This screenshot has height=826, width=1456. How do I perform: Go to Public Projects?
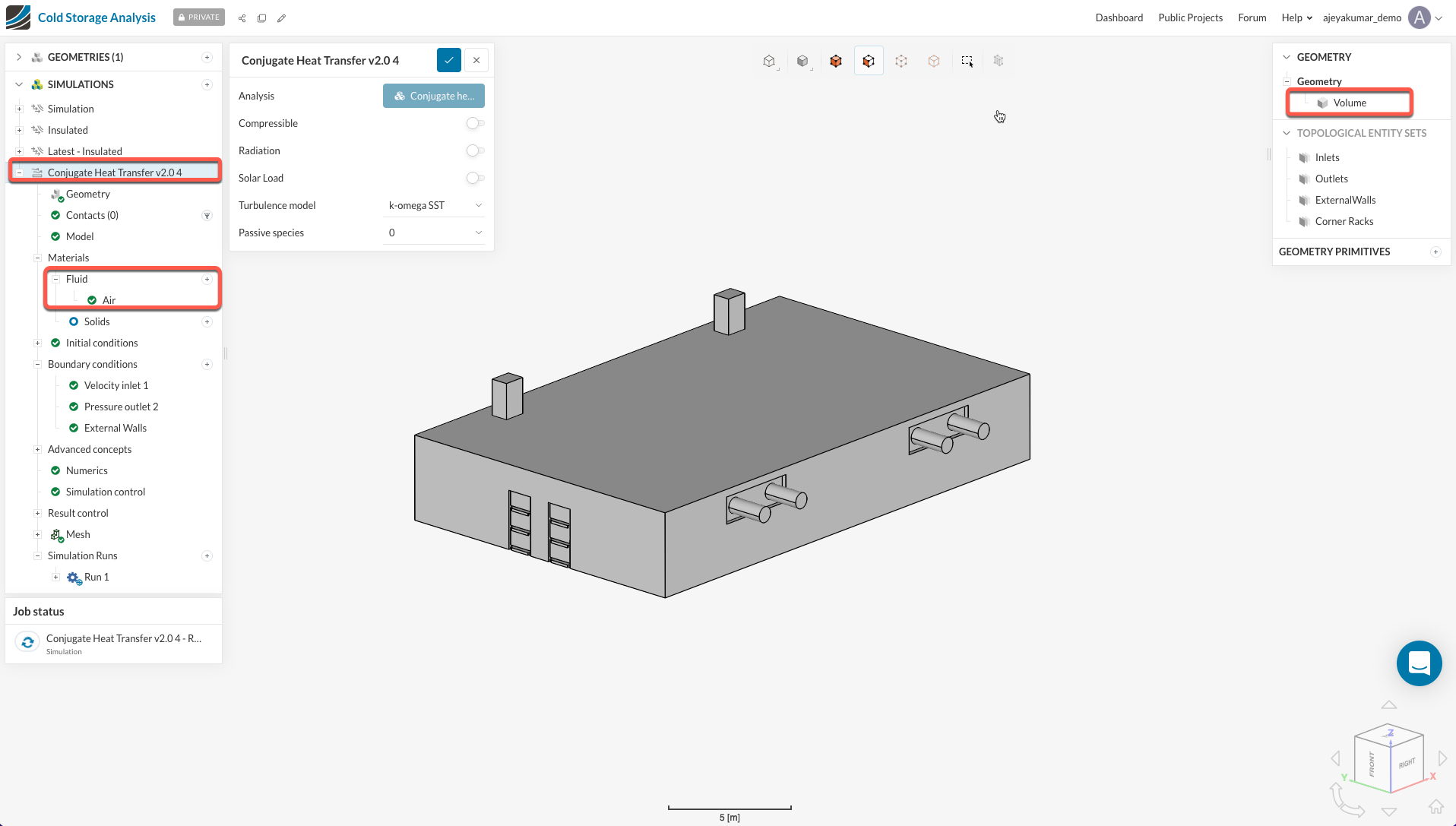click(x=1190, y=17)
